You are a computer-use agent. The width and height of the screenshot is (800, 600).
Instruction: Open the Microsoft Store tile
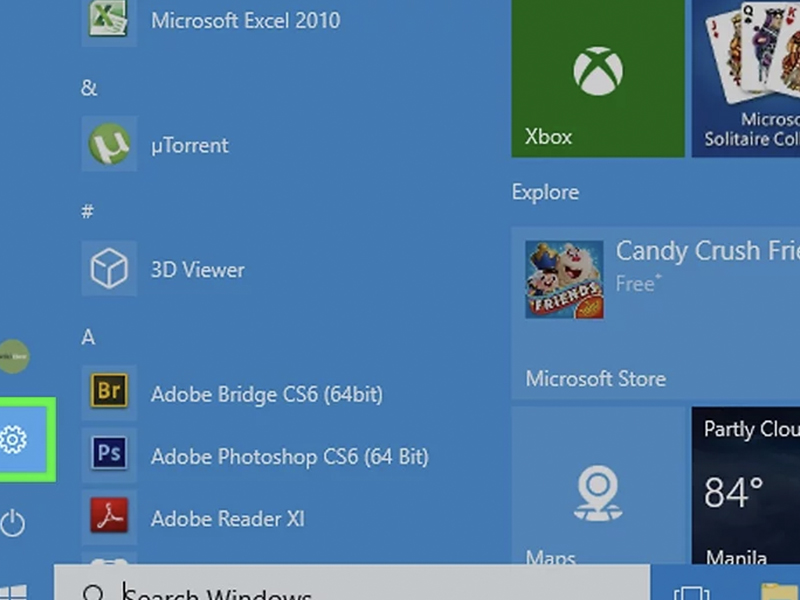coord(655,310)
